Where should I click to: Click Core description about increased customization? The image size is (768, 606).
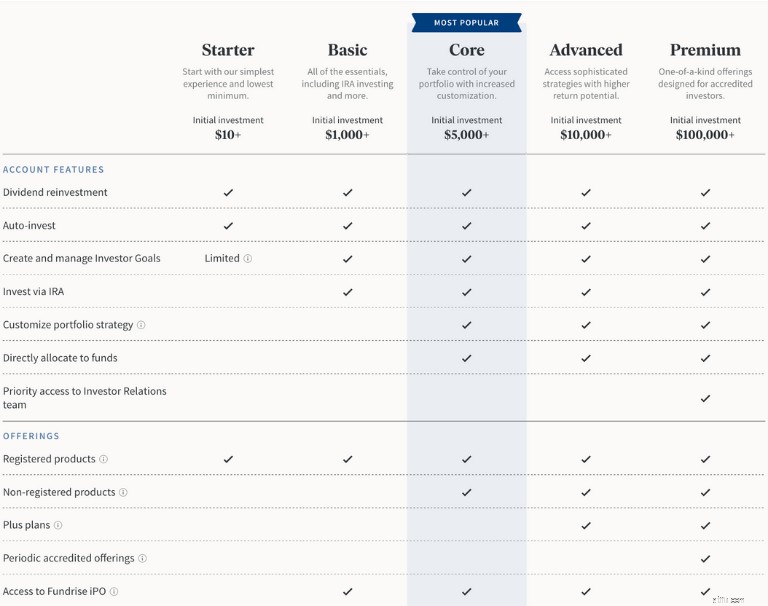pos(467,84)
